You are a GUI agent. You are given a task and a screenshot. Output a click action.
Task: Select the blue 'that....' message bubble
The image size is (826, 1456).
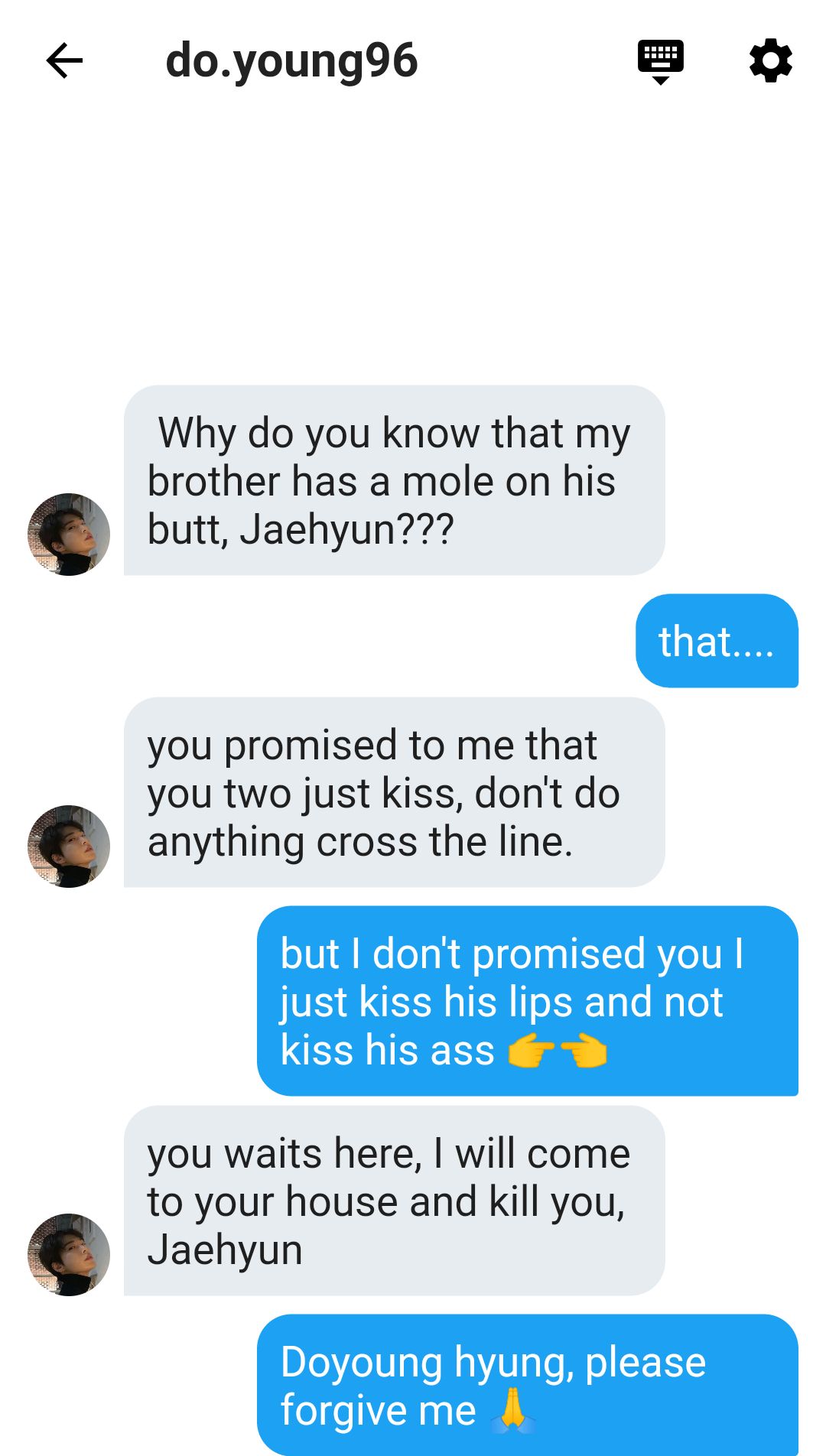[717, 641]
